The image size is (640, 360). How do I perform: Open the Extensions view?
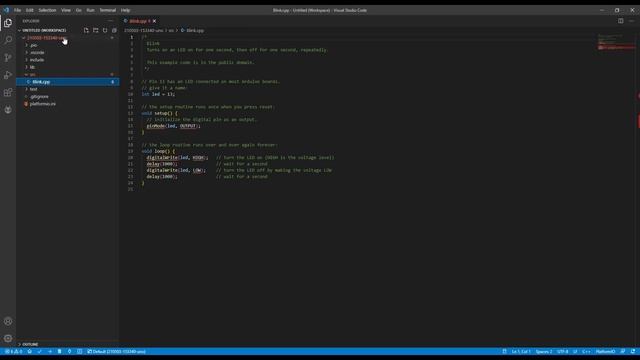pyautogui.click(x=8, y=92)
